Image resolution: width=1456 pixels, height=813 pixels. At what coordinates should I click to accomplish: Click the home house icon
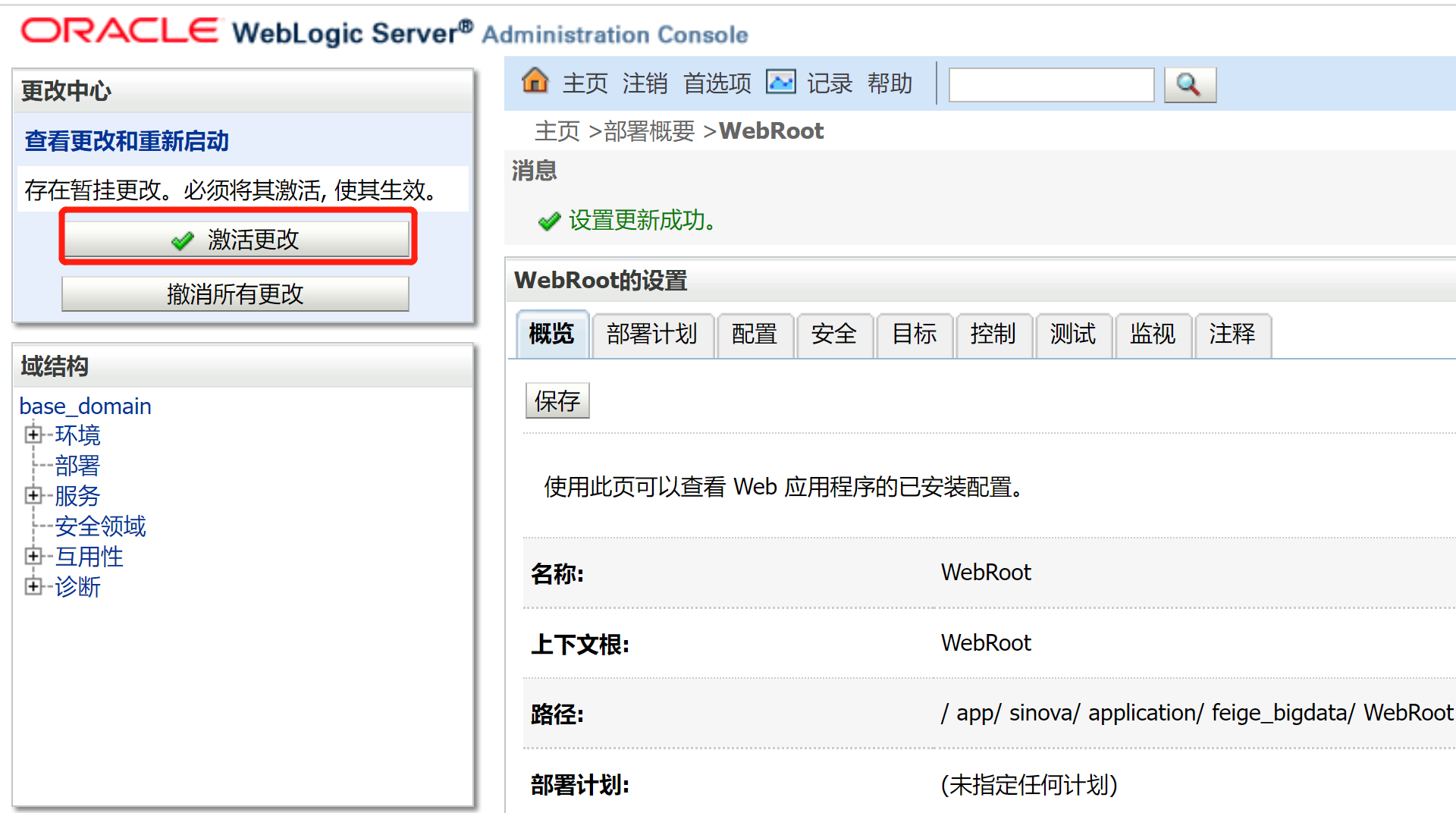[535, 81]
